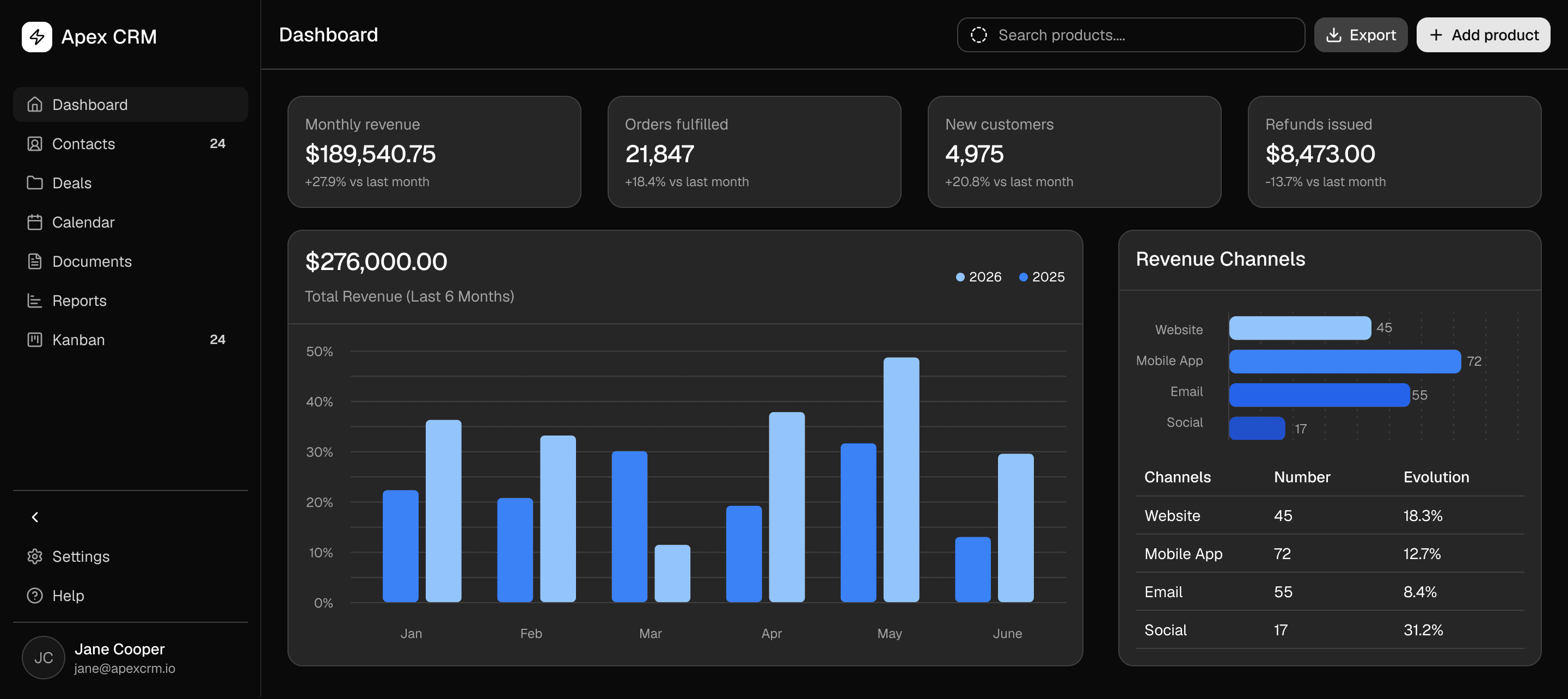Click the jane@apexcrm.io email text

pyautogui.click(x=125, y=669)
